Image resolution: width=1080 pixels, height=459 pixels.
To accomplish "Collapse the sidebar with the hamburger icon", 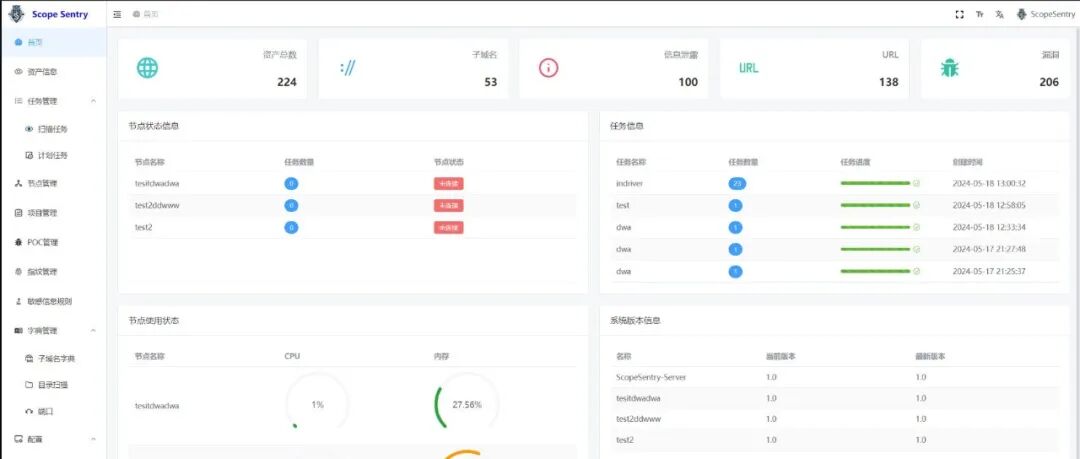I will coord(117,14).
